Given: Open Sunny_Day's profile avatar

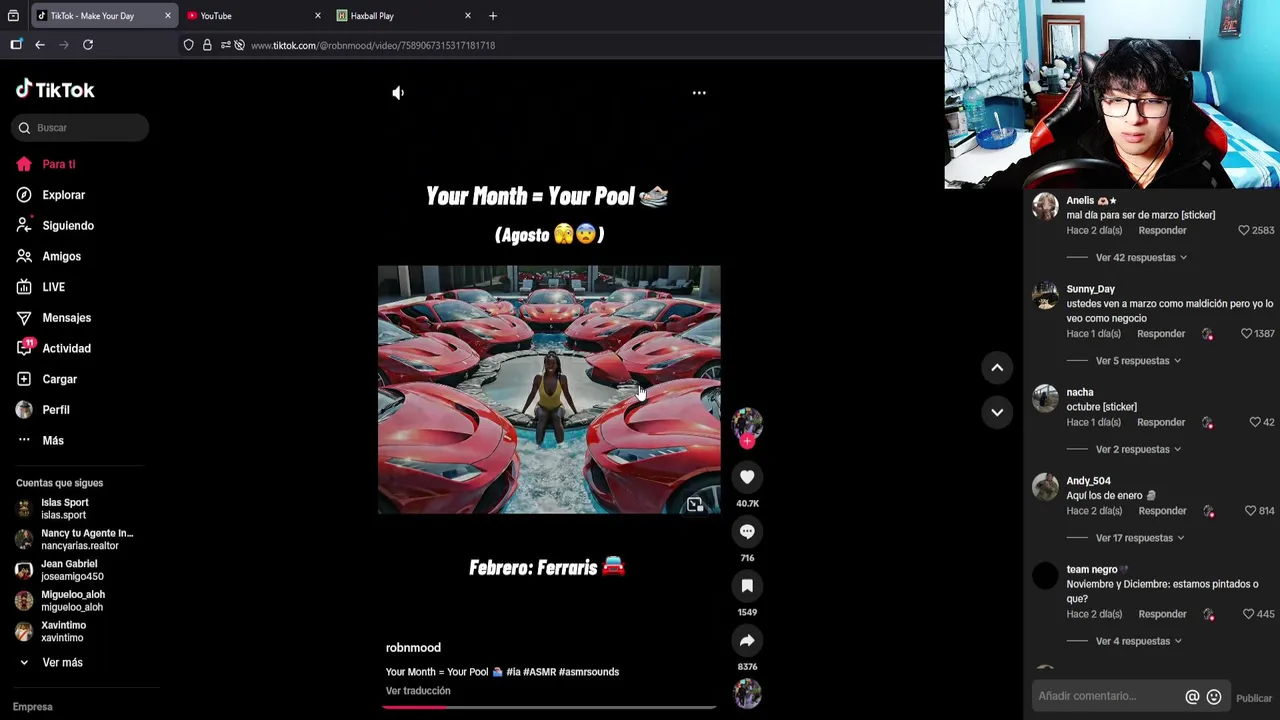Looking at the screenshot, I should [1045, 296].
